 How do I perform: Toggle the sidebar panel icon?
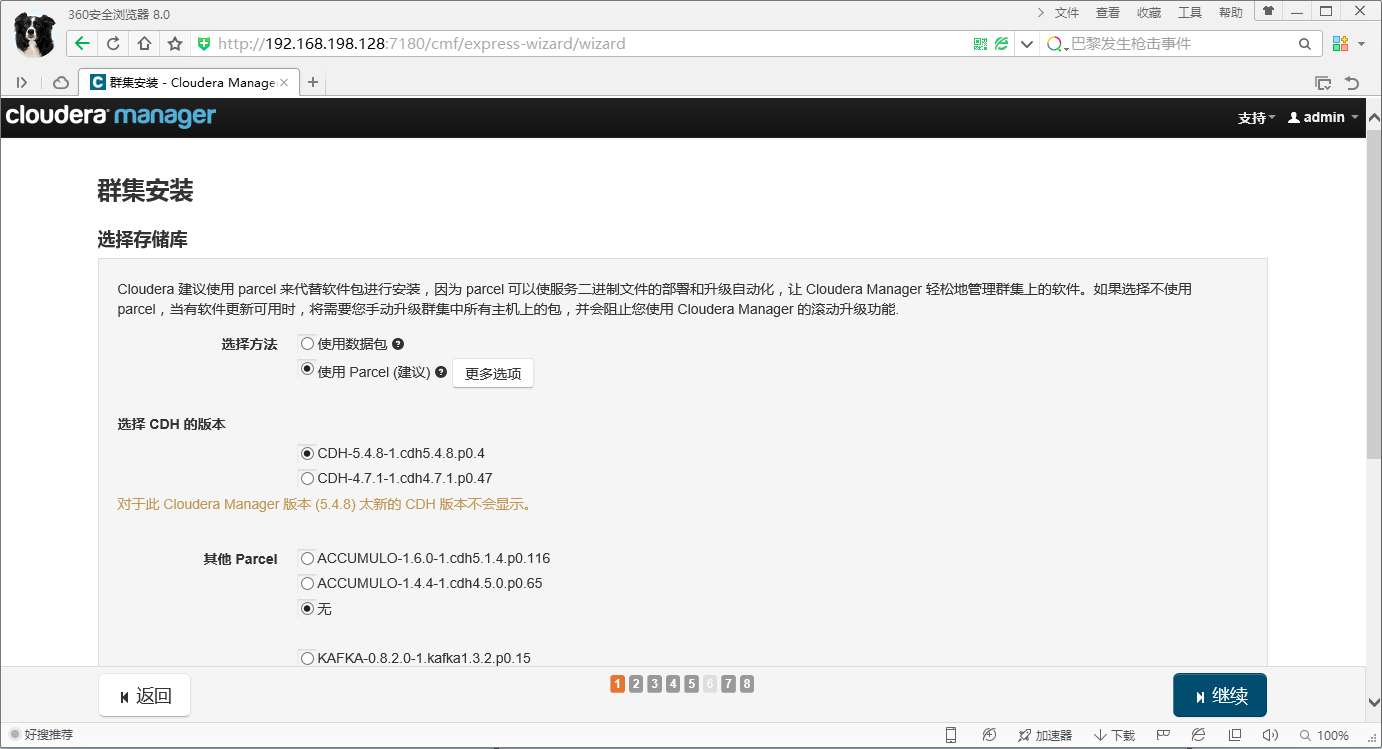(x=22, y=83)
